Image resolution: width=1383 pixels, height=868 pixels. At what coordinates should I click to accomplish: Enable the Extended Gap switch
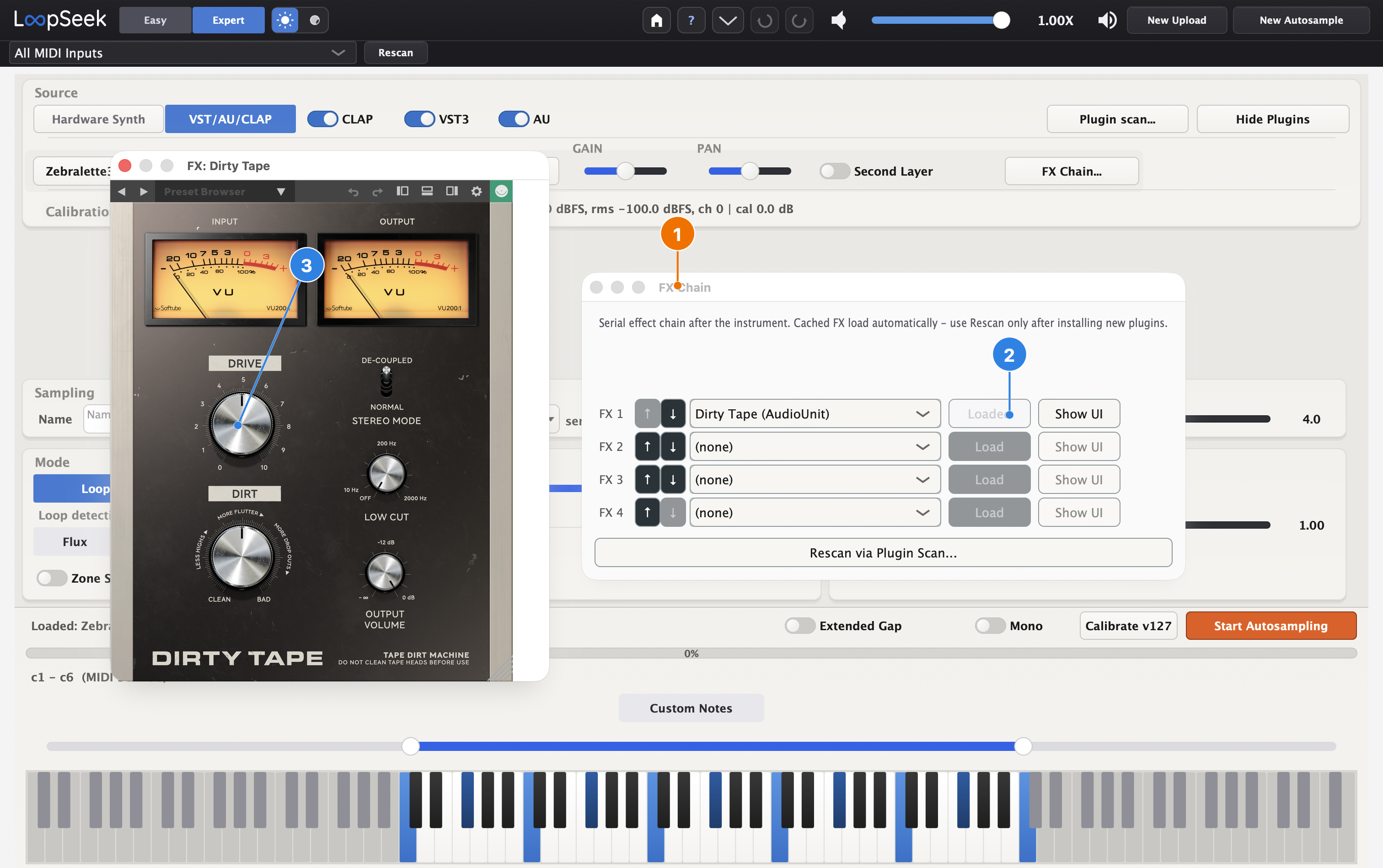click(800, 626)
